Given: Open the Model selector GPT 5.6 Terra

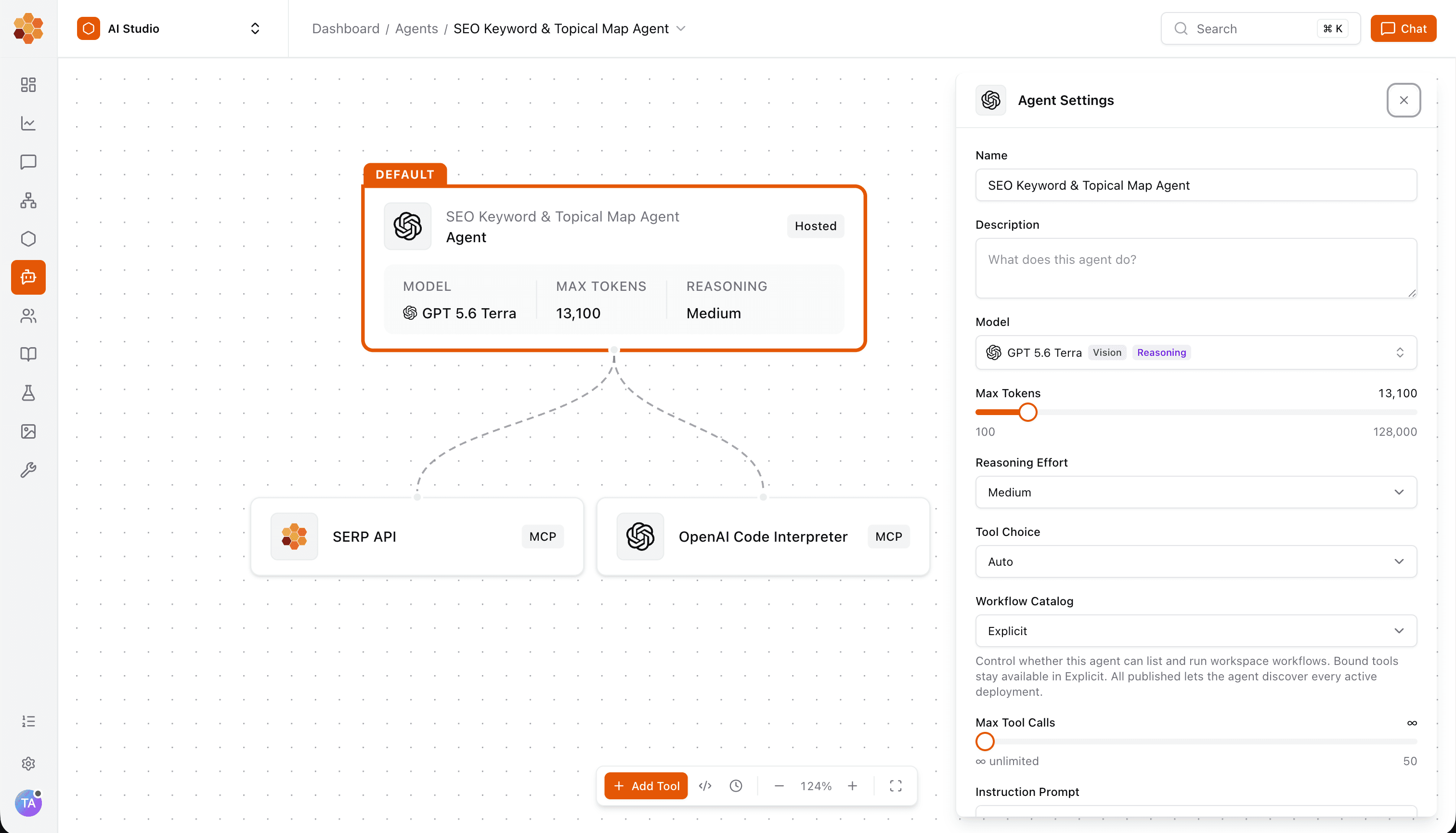Looking at the screenshot, I should 1196,352.
